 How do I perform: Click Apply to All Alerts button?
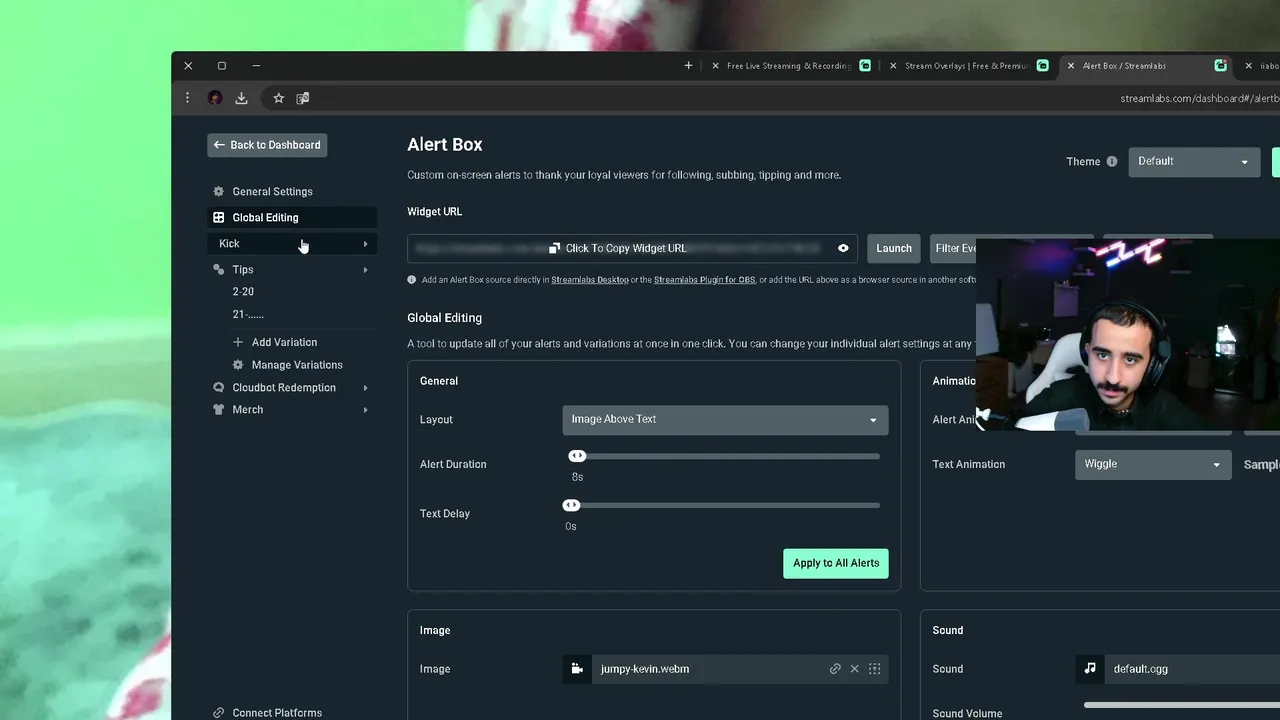[836, 563]
